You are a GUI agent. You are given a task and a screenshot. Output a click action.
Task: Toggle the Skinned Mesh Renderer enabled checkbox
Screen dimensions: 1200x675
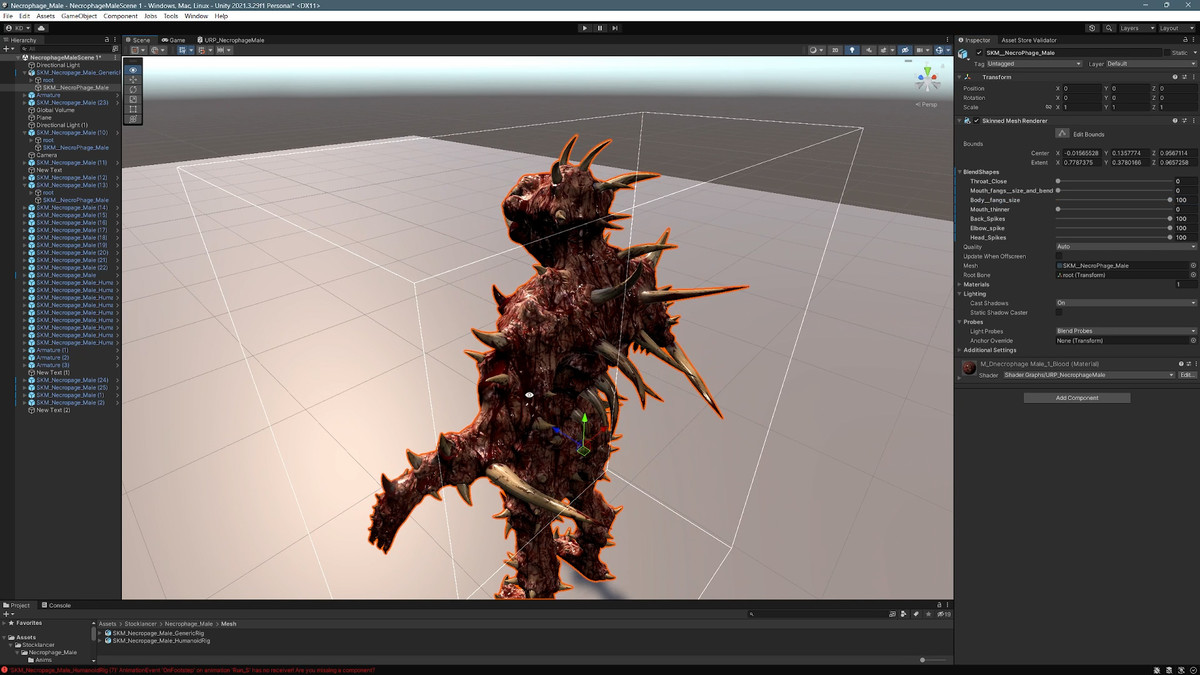tap(976, 121)
